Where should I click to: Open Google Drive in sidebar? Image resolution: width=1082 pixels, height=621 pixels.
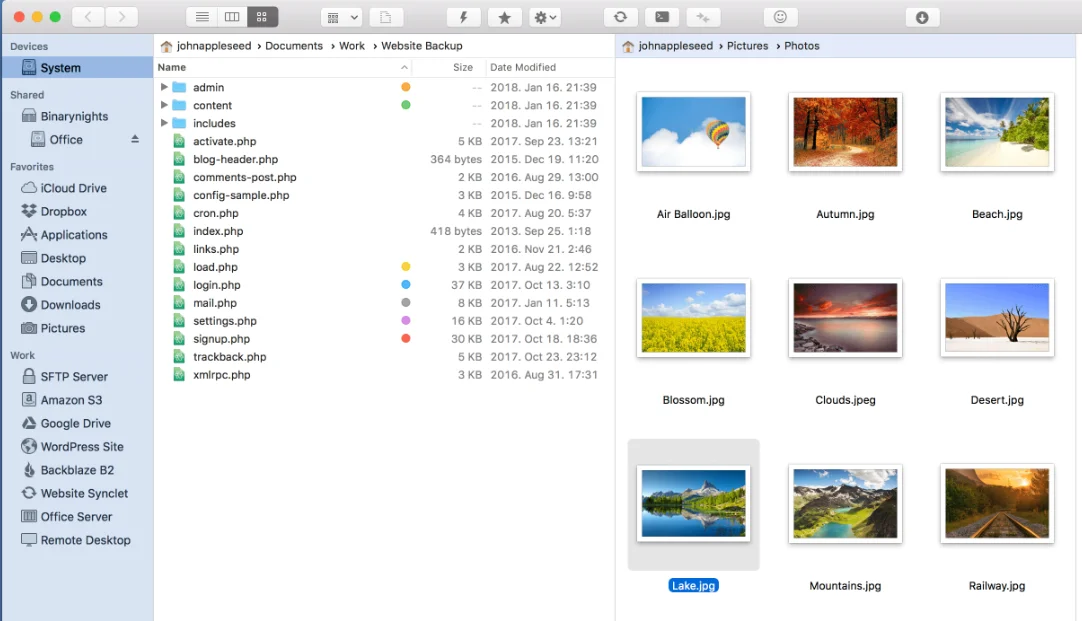click(75, 423)
